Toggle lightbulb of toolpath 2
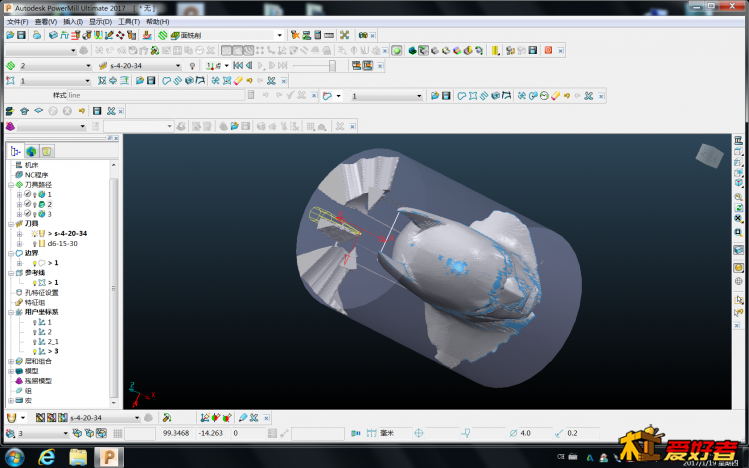Viewport: 749px width, 468px height. pyautogui.click(x=35, y=204)
